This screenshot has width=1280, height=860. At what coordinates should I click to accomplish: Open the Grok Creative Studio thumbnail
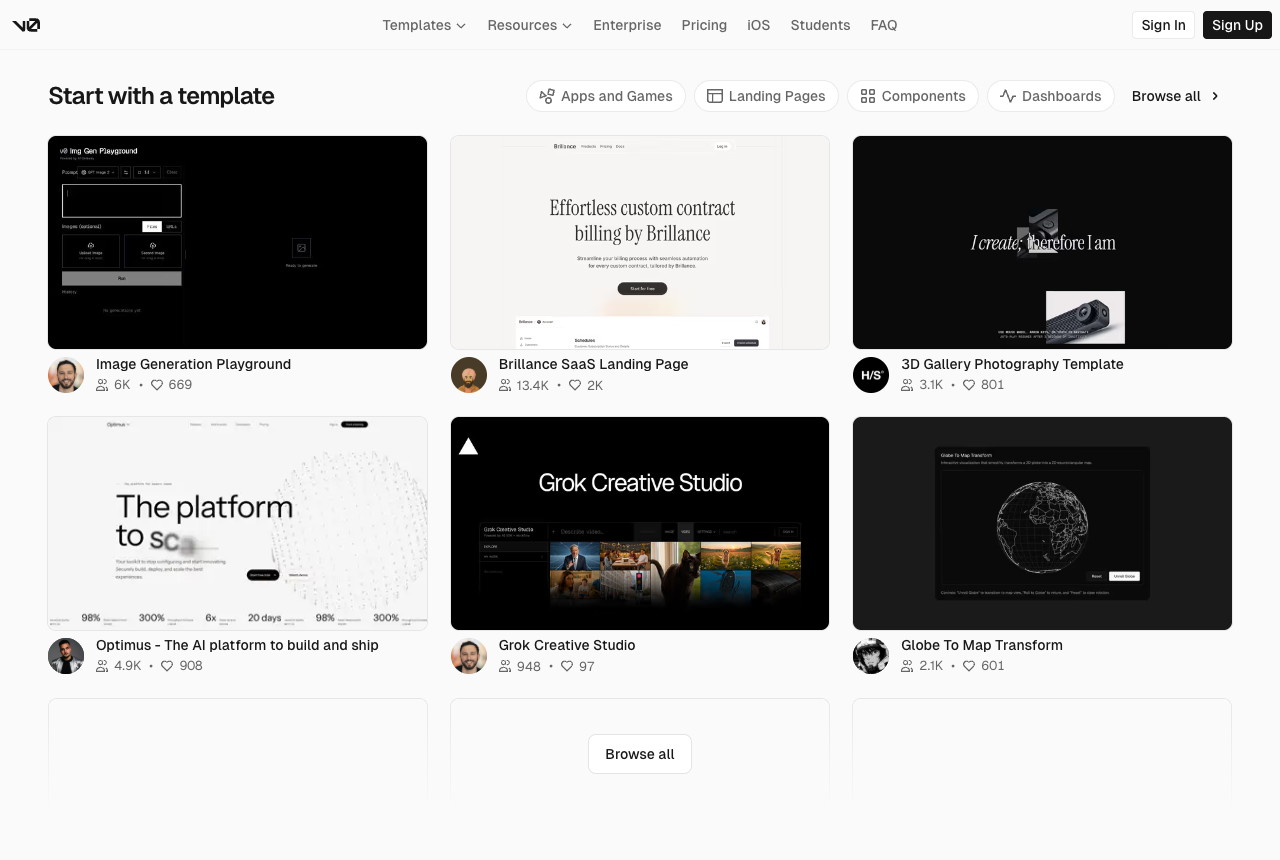[640, 523]
